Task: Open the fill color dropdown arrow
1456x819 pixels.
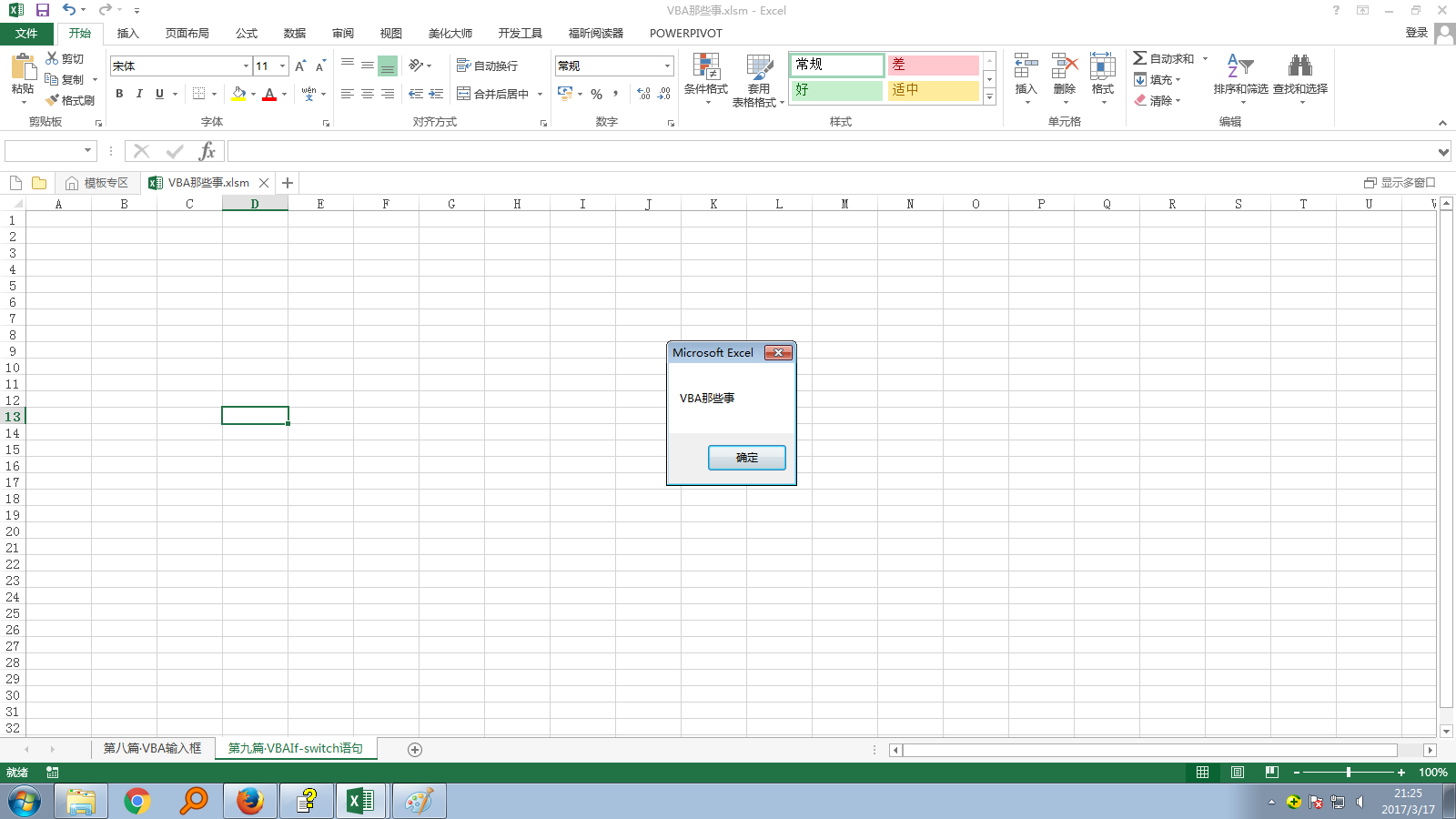Action: coord(253,94)
